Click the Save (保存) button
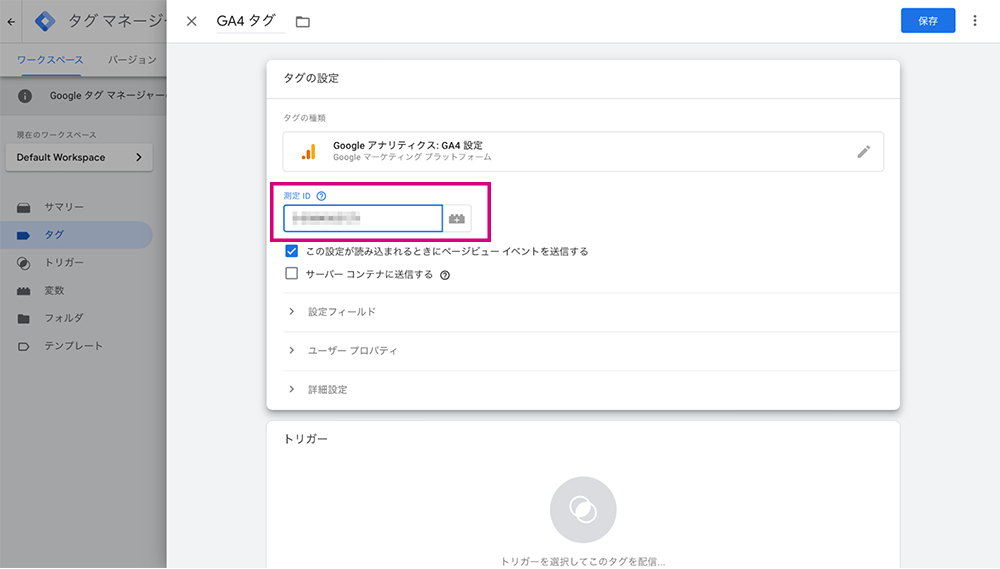The width and height of the screenshot is (1000, 569). click(x=927, y=20)
